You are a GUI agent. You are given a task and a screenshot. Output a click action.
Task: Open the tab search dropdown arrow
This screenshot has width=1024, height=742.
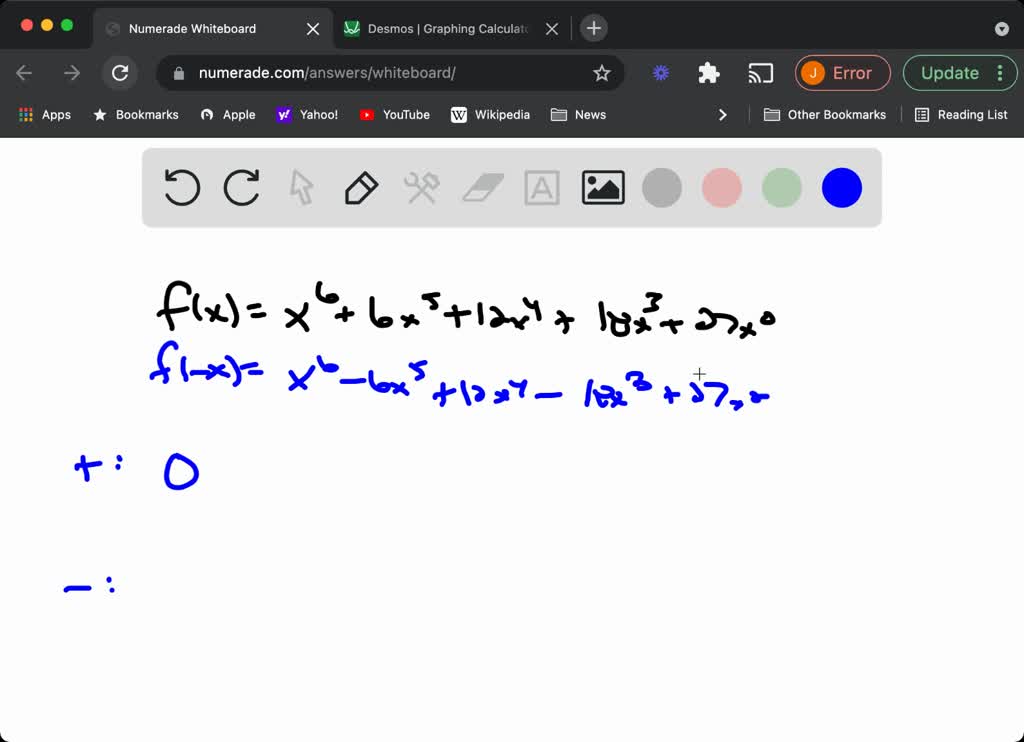click(1002, 28)
